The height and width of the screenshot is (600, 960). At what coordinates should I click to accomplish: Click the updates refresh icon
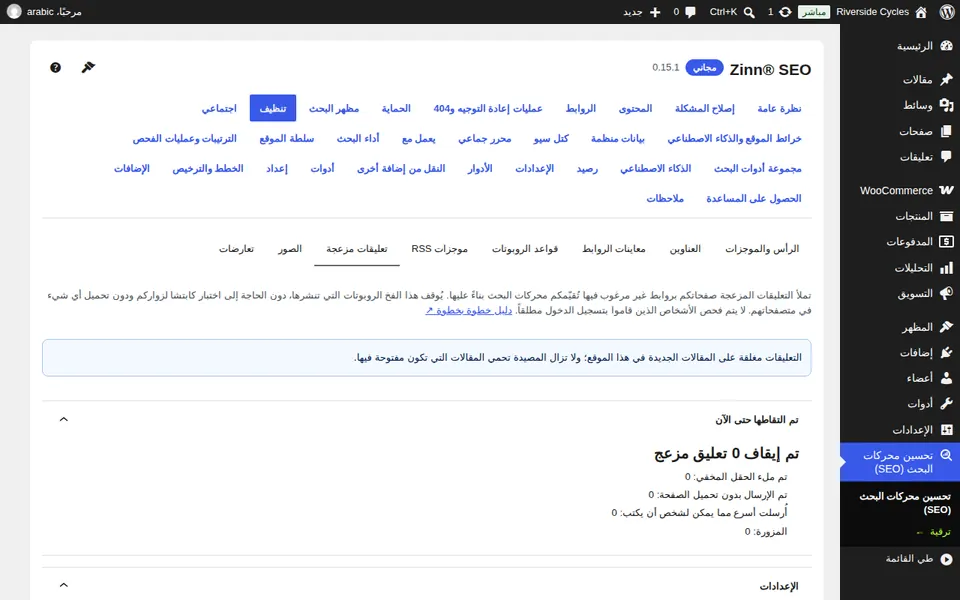(785, 12)
